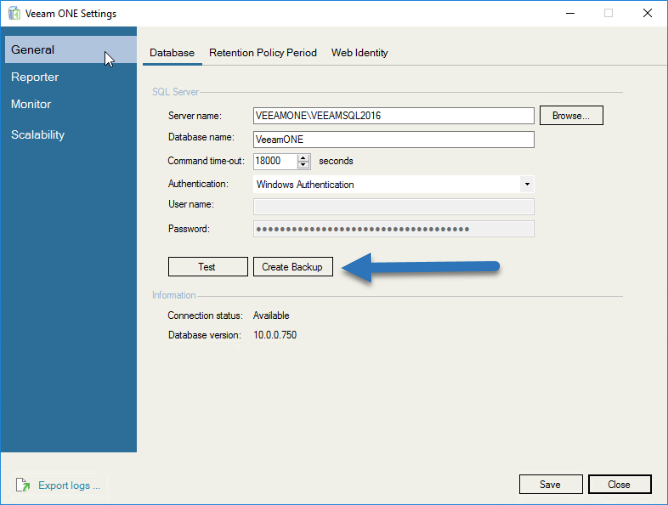Decrease command time-out with down arrow
This screenshot has height=505, width=668.
point(303,165)
